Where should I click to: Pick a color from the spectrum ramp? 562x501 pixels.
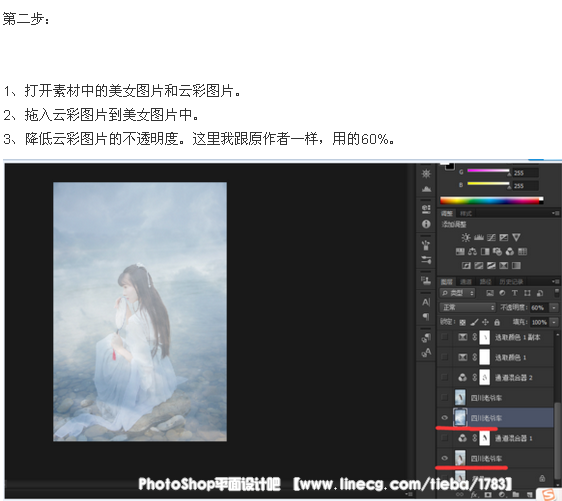[491, 201]
